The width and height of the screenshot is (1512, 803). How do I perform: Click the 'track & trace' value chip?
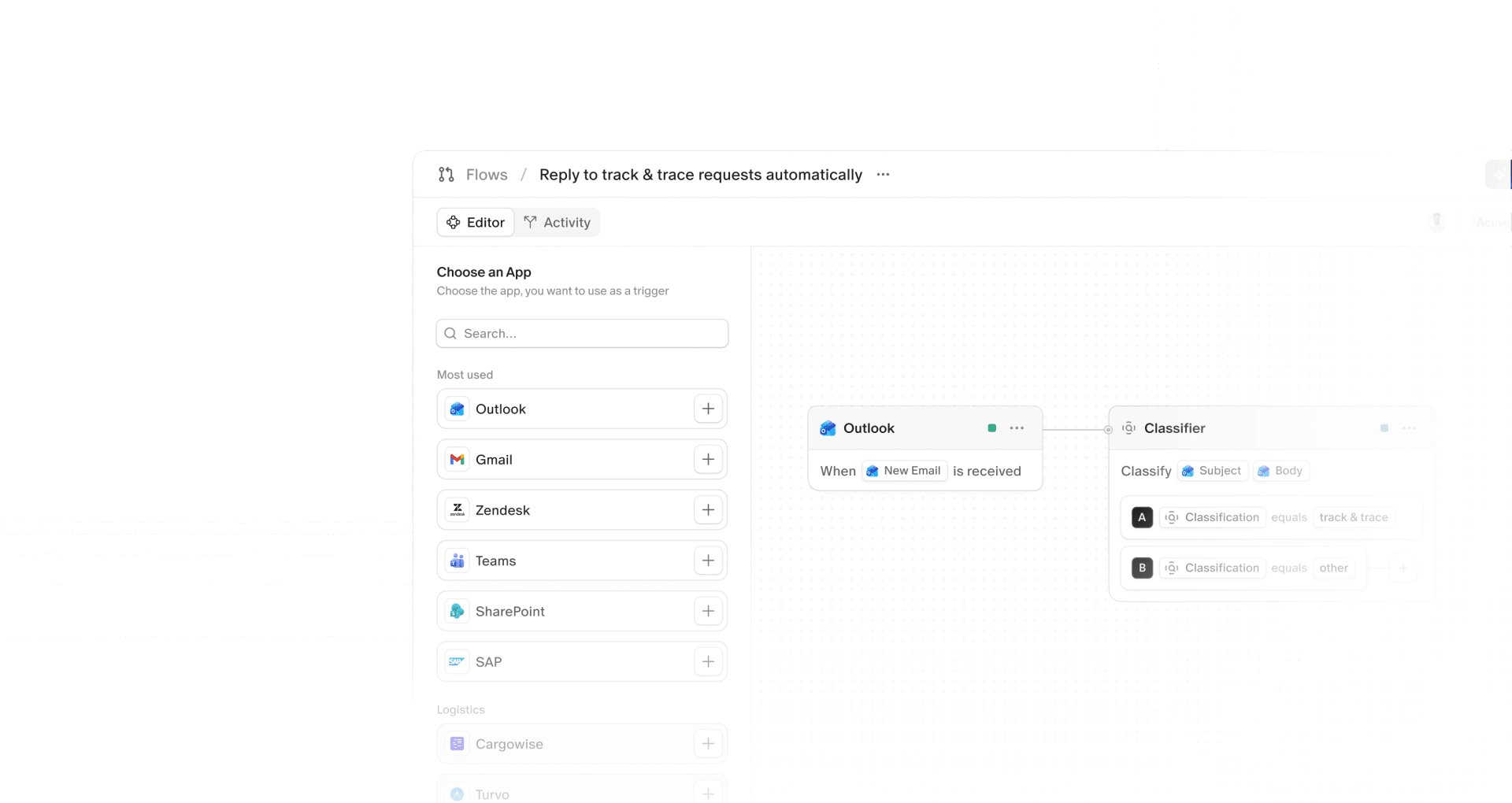tap(1354, 517)
